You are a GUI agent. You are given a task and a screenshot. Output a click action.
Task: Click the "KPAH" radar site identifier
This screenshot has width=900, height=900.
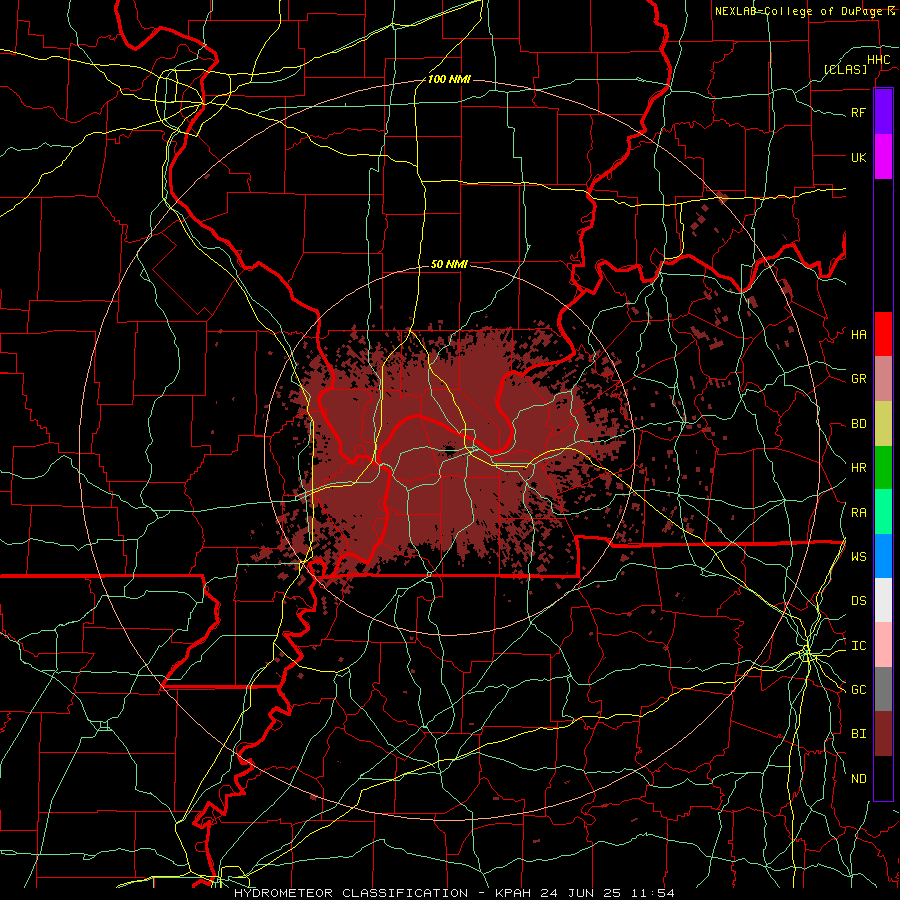(515, 893)
